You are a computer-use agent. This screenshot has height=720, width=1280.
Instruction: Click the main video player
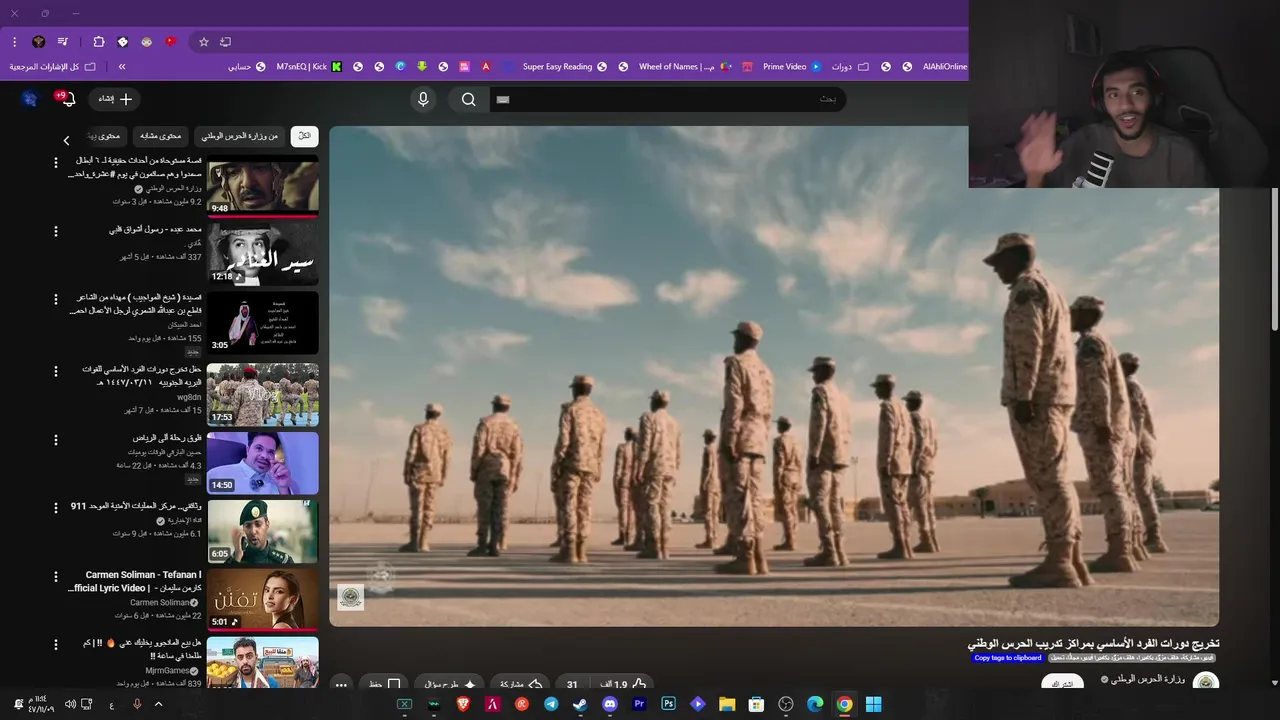(774, 376)
